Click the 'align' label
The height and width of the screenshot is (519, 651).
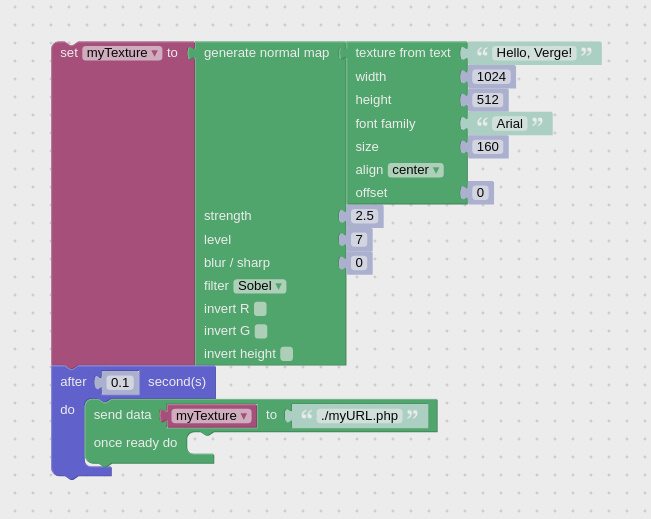coord(369,170)
